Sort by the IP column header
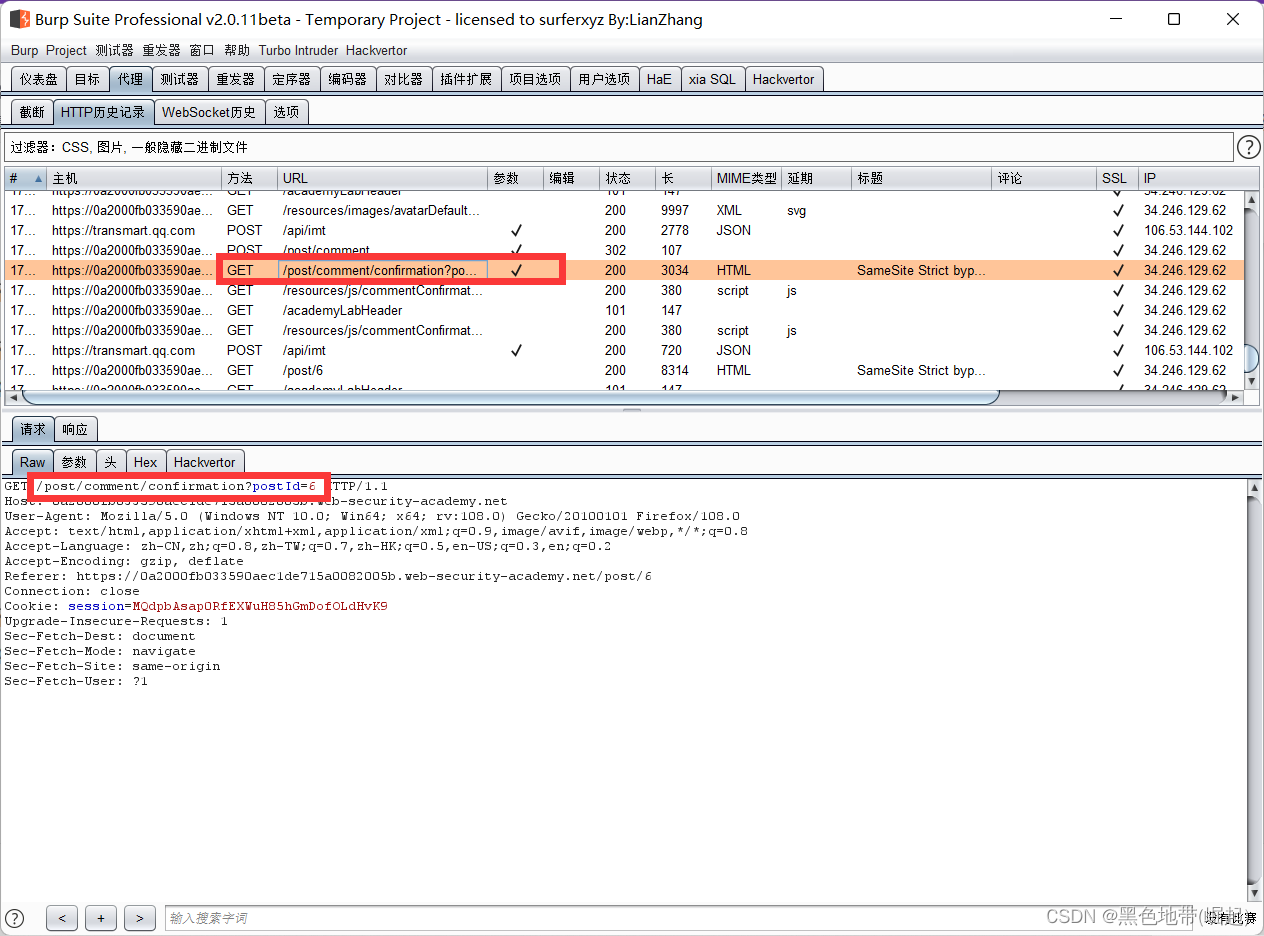 coord(1189,178)
